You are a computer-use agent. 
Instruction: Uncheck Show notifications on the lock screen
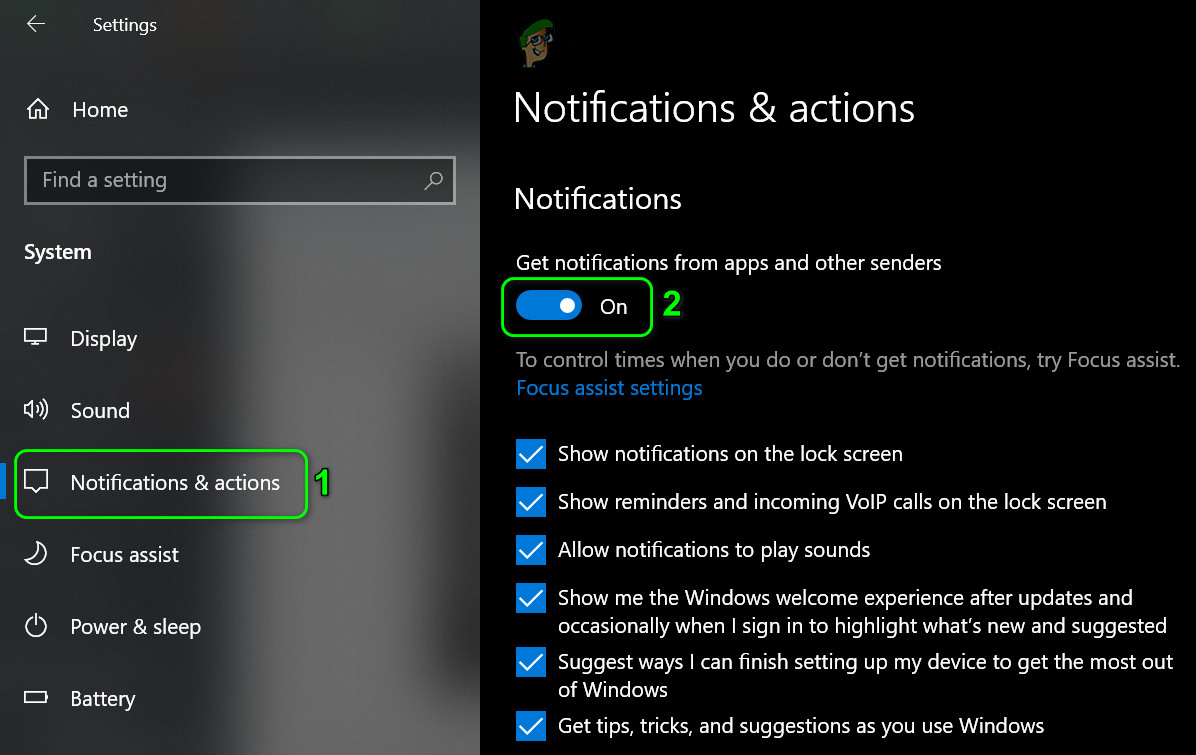[531, 454]
